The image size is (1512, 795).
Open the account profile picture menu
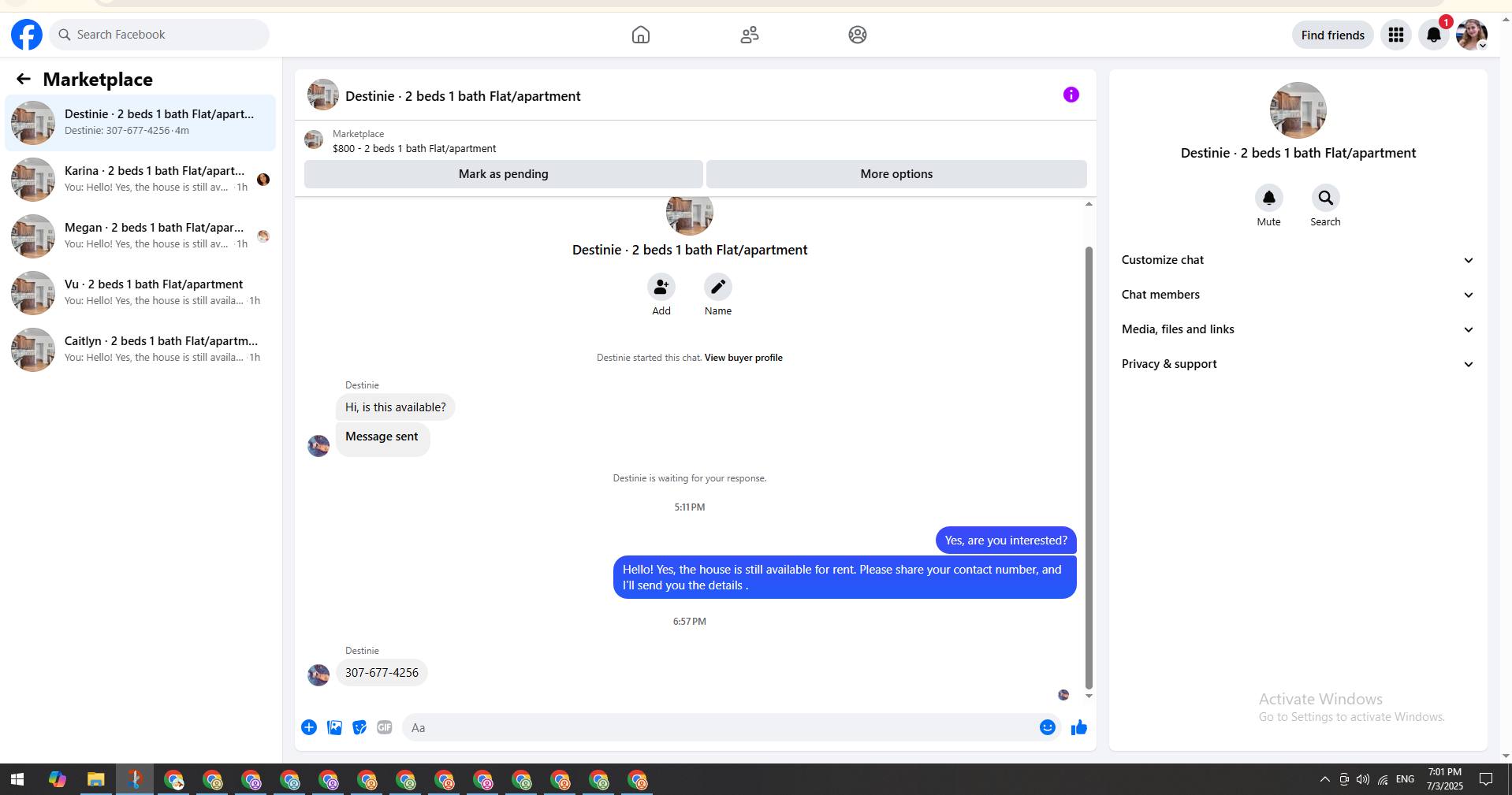1472,35
